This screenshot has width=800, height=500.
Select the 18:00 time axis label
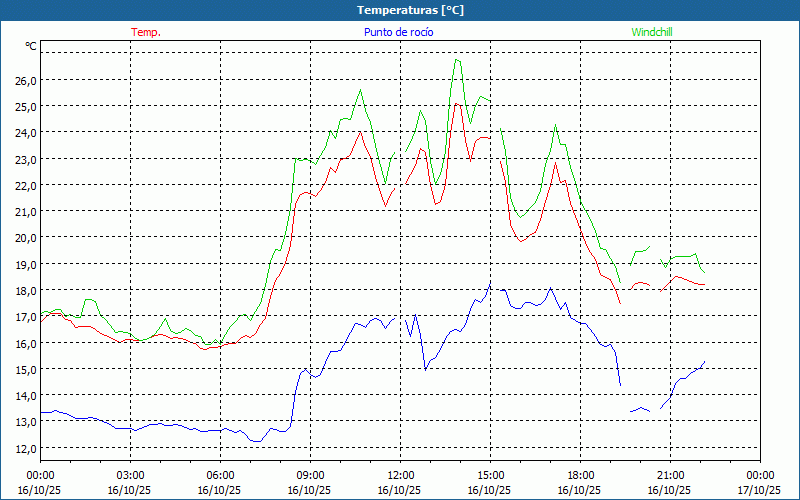point(580,475)
